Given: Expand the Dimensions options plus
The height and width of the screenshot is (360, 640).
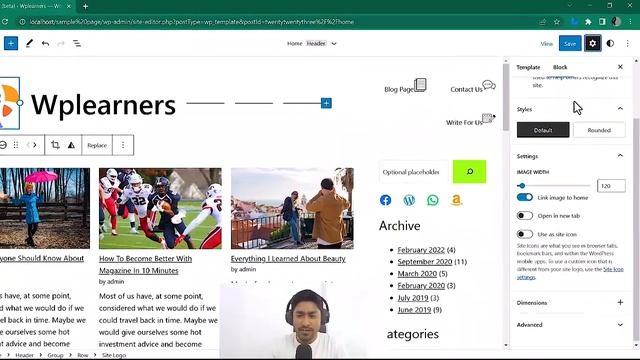Looking at the screenshot, I should 620,302.
